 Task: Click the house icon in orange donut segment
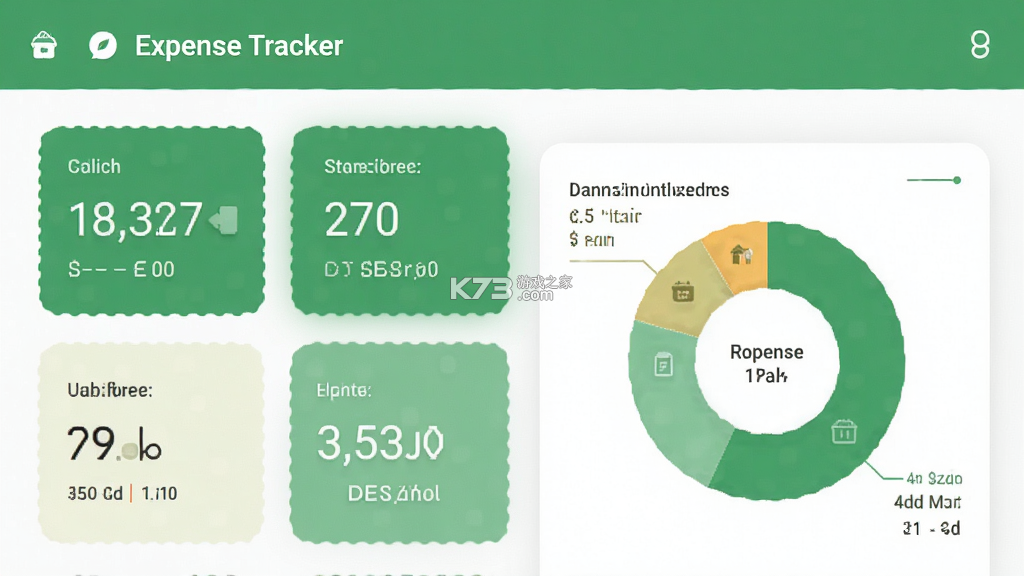pyautogui.click(x=741, y=254)
